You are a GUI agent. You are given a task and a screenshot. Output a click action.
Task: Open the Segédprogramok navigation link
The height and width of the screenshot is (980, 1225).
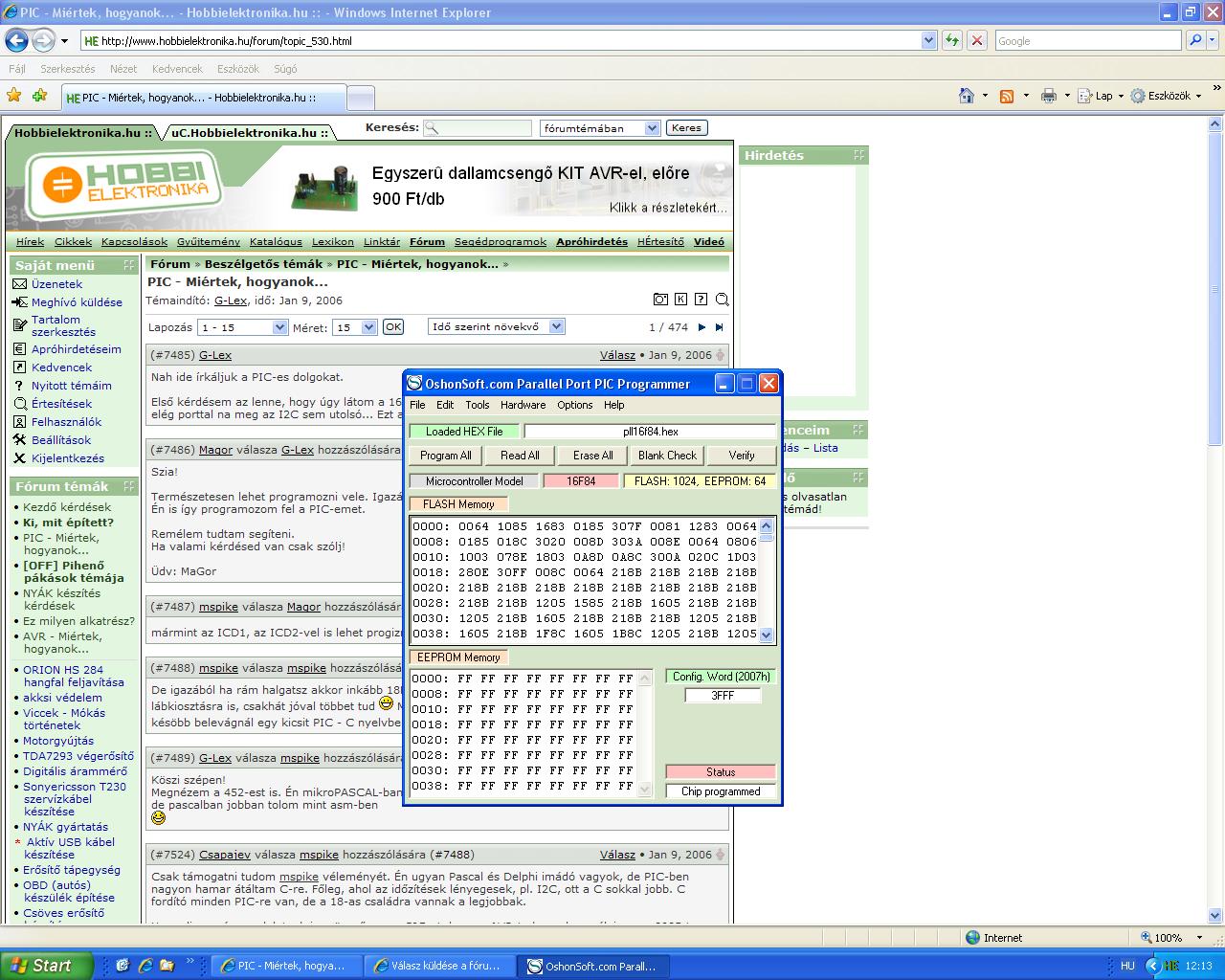click(501, 242)
